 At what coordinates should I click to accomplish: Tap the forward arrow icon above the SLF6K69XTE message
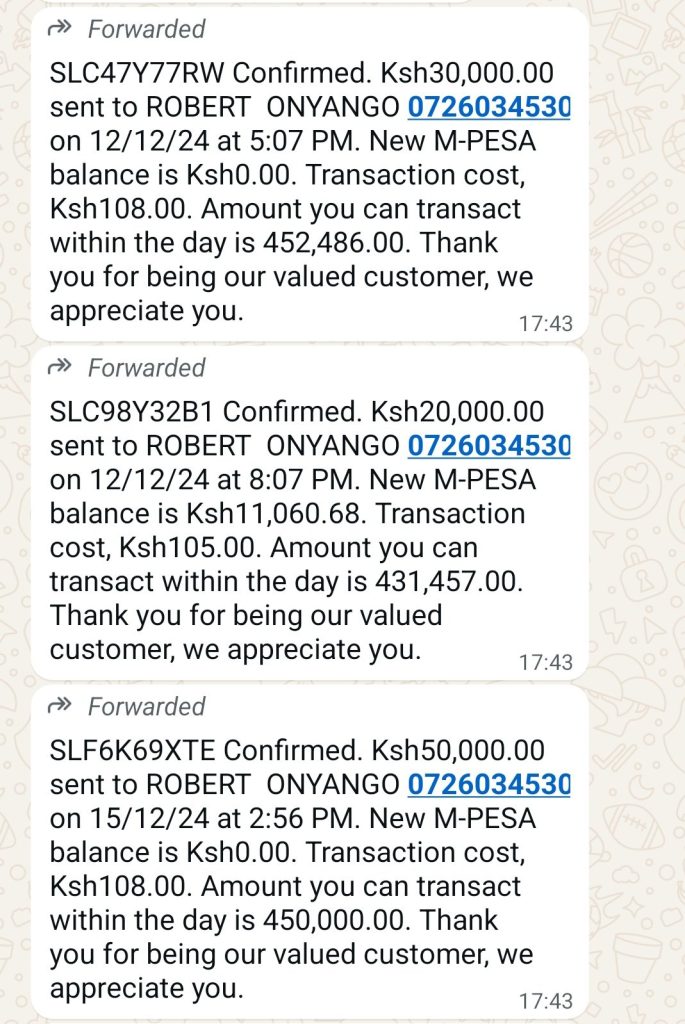(61, 706)
